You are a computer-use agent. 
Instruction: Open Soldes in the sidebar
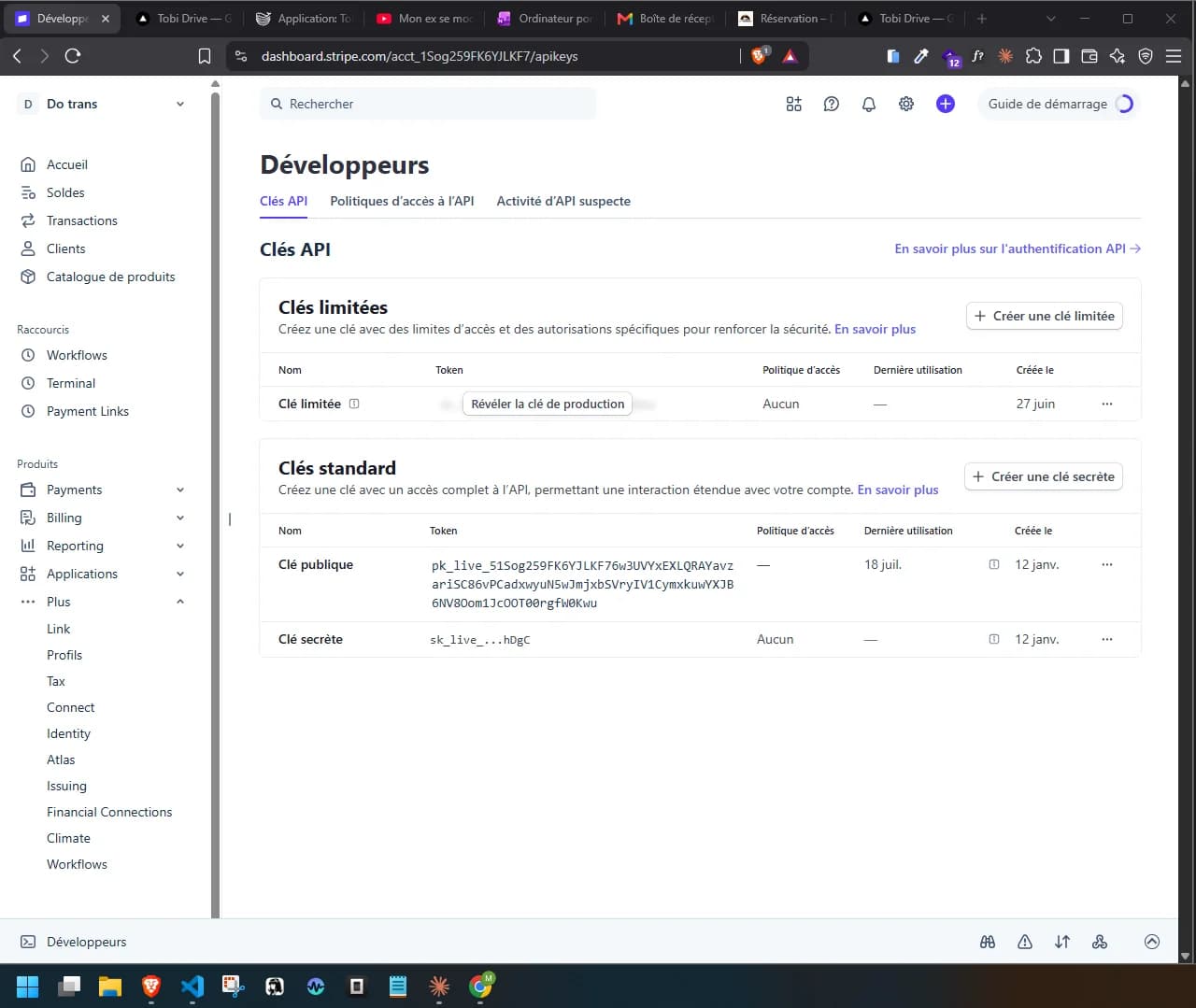point(65,192)
